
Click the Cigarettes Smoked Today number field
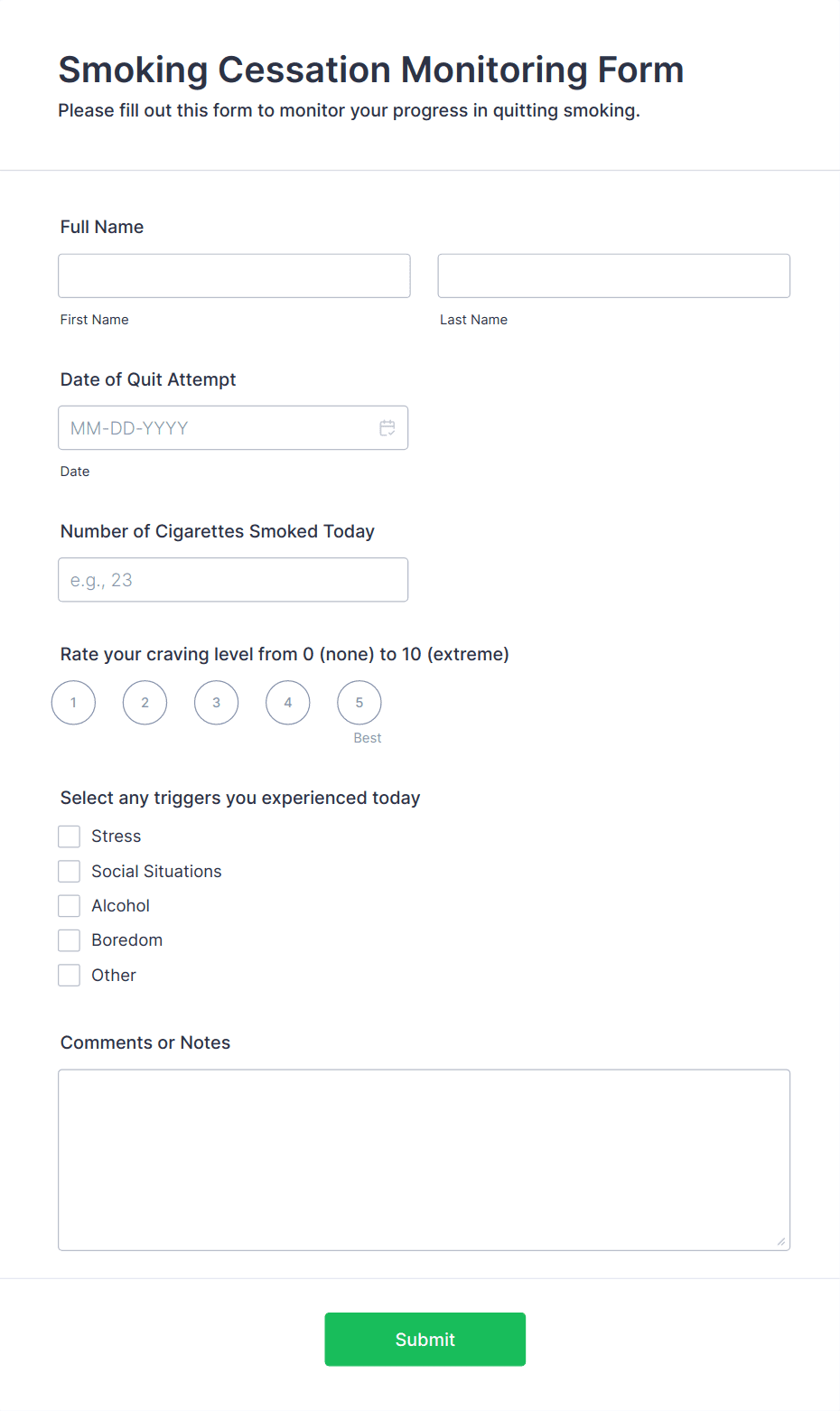[x=233, y=580]
